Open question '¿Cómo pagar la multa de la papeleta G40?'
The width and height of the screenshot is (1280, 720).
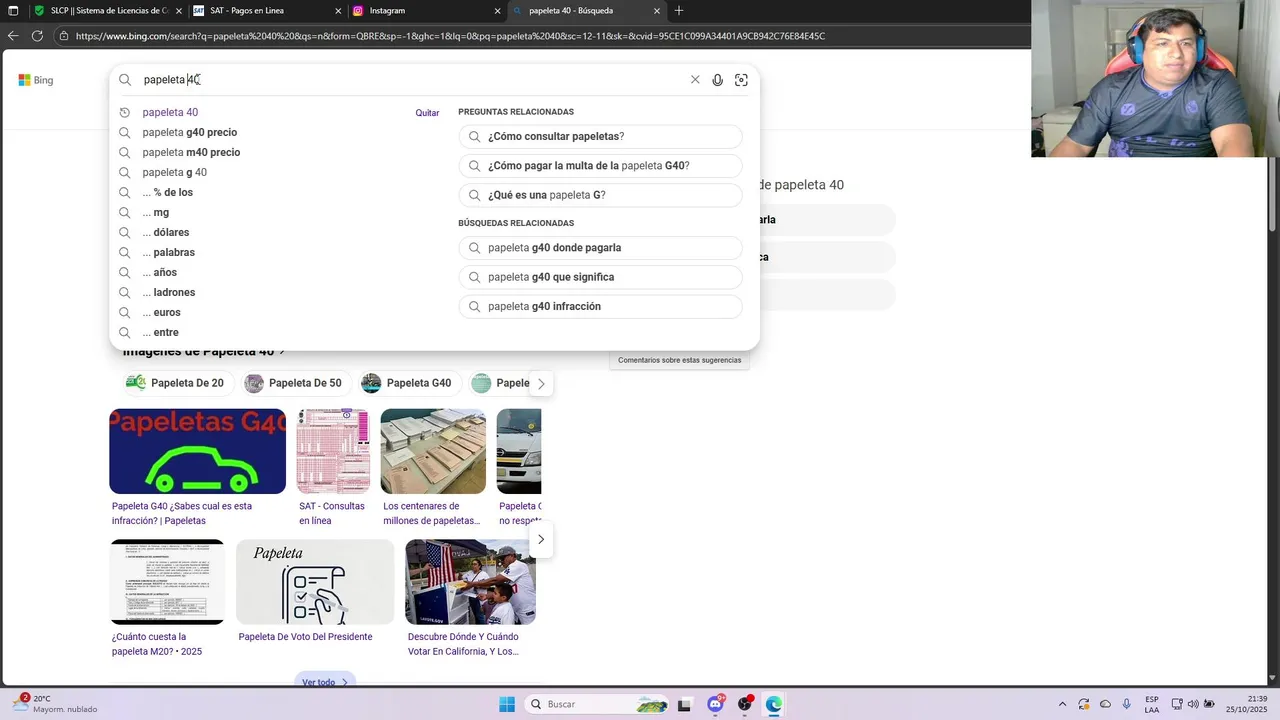coord(600,166)
